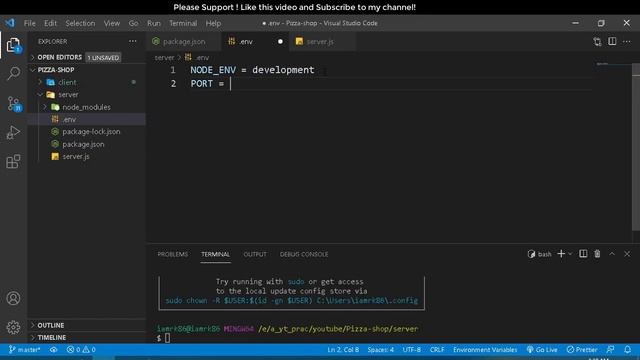Switch to the package.json editor tab
The width and height of the screenshot is (640, 360).
[x=184, y=41]
